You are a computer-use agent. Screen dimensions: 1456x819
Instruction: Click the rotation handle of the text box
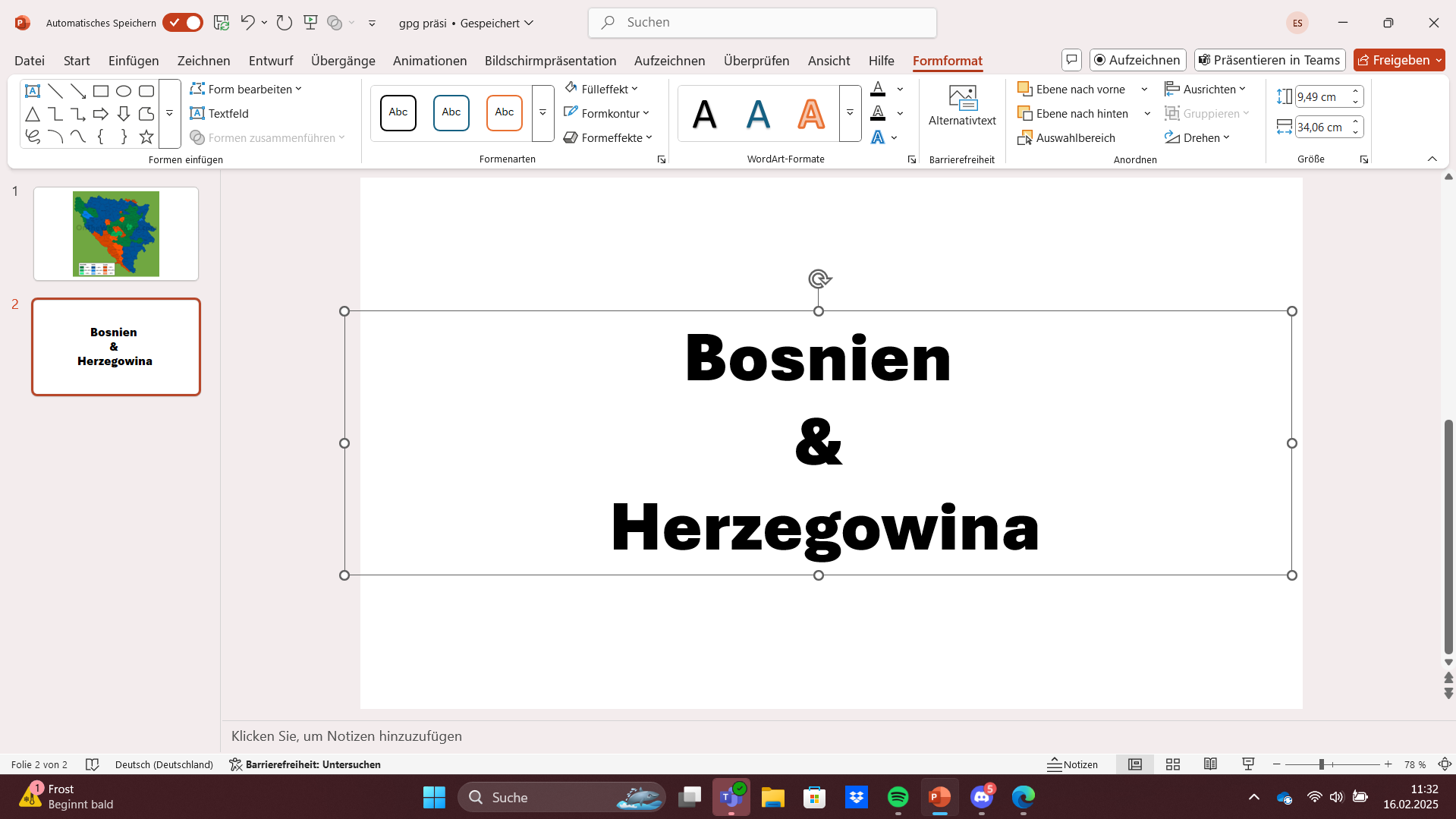819,279
